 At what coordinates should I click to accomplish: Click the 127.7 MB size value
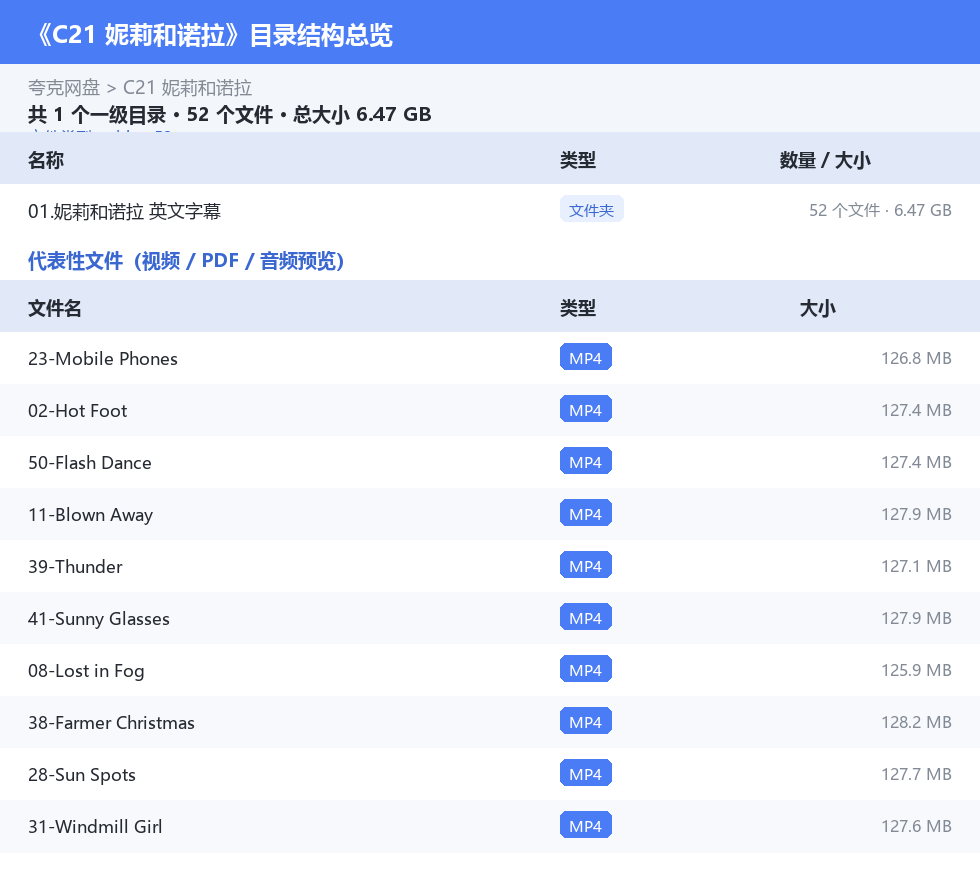tap(916, 774)
